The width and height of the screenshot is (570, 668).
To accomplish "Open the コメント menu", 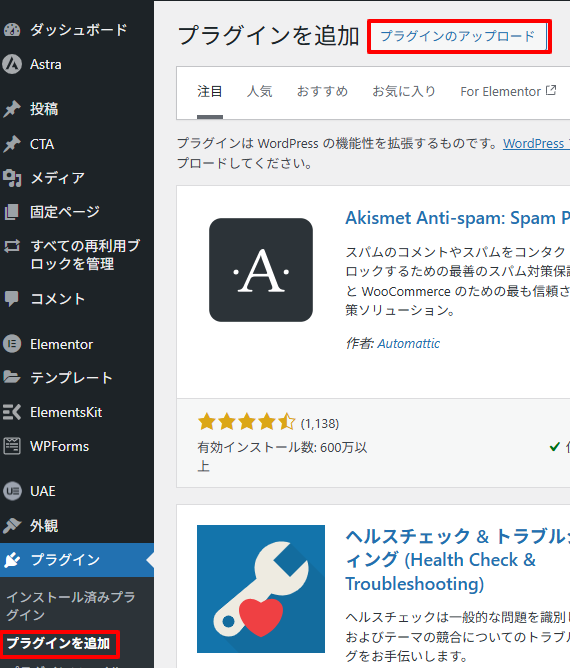I will [x=57, y=299].
